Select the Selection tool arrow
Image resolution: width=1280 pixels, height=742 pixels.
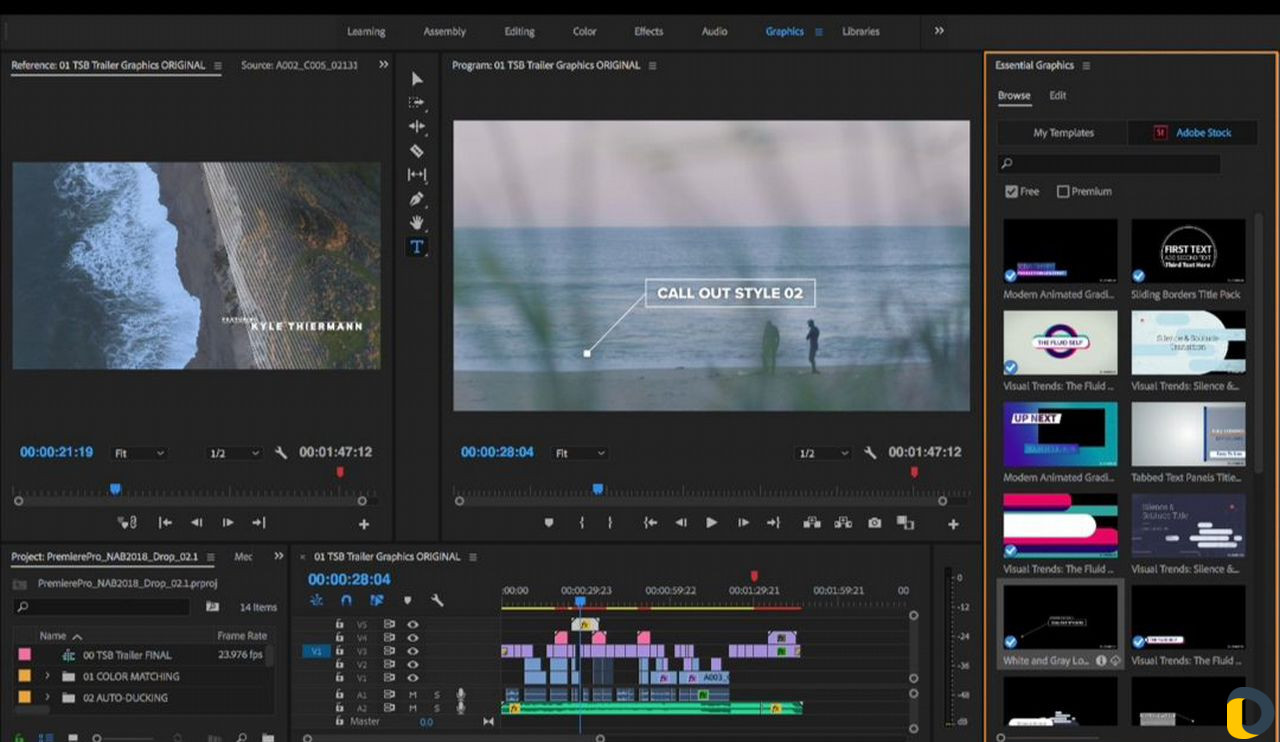pos(417,79)
